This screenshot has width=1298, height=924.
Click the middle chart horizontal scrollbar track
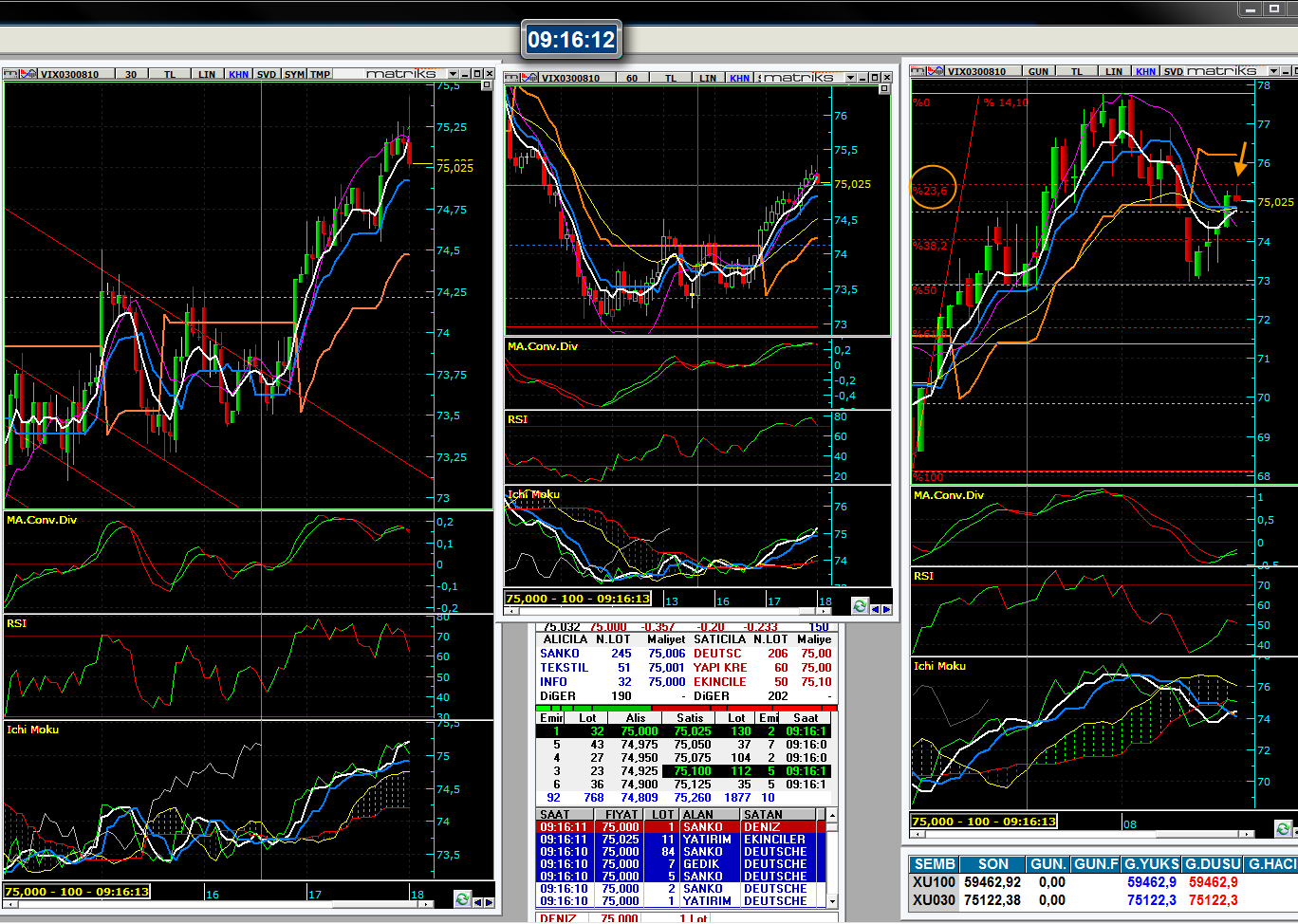tap(664, 611)
